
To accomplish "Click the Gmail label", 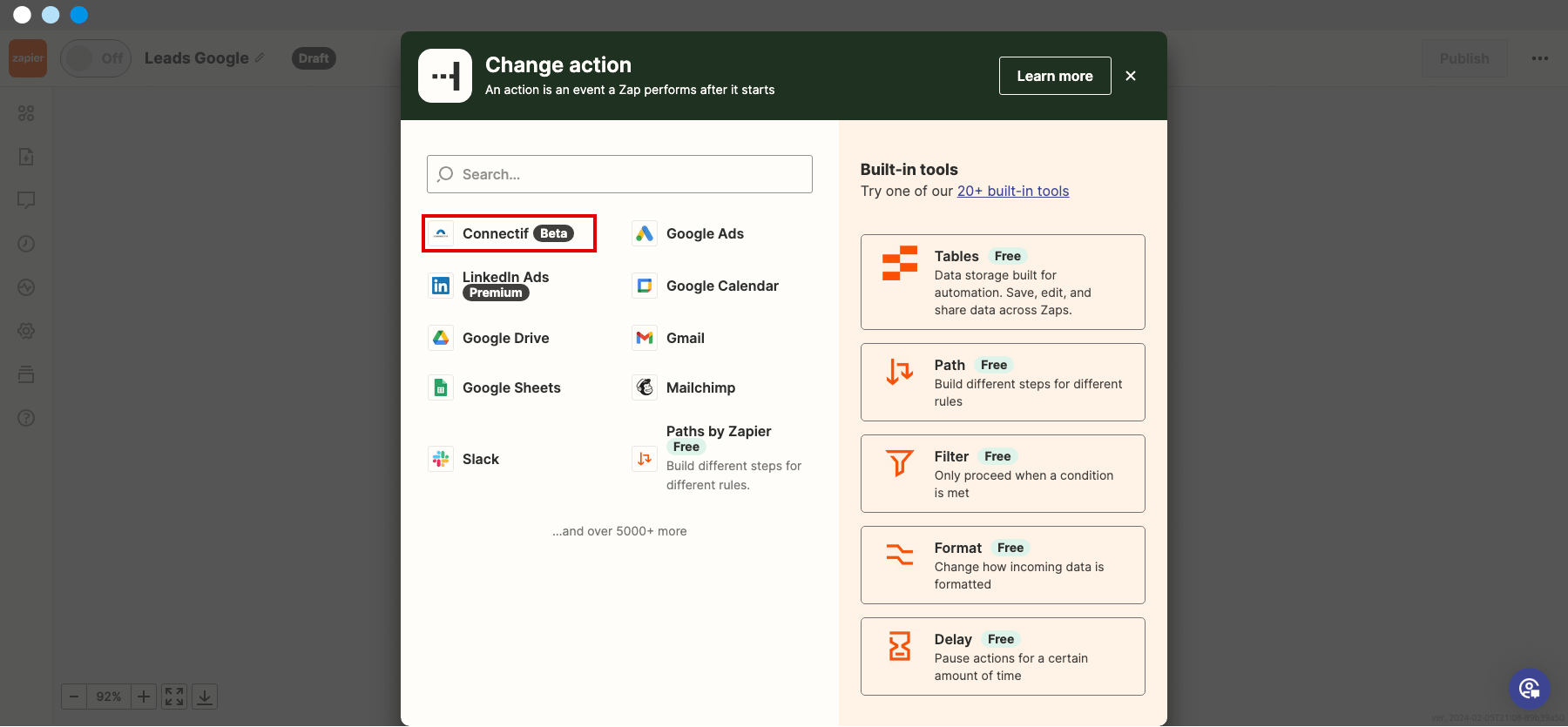I will pos(686,338).
